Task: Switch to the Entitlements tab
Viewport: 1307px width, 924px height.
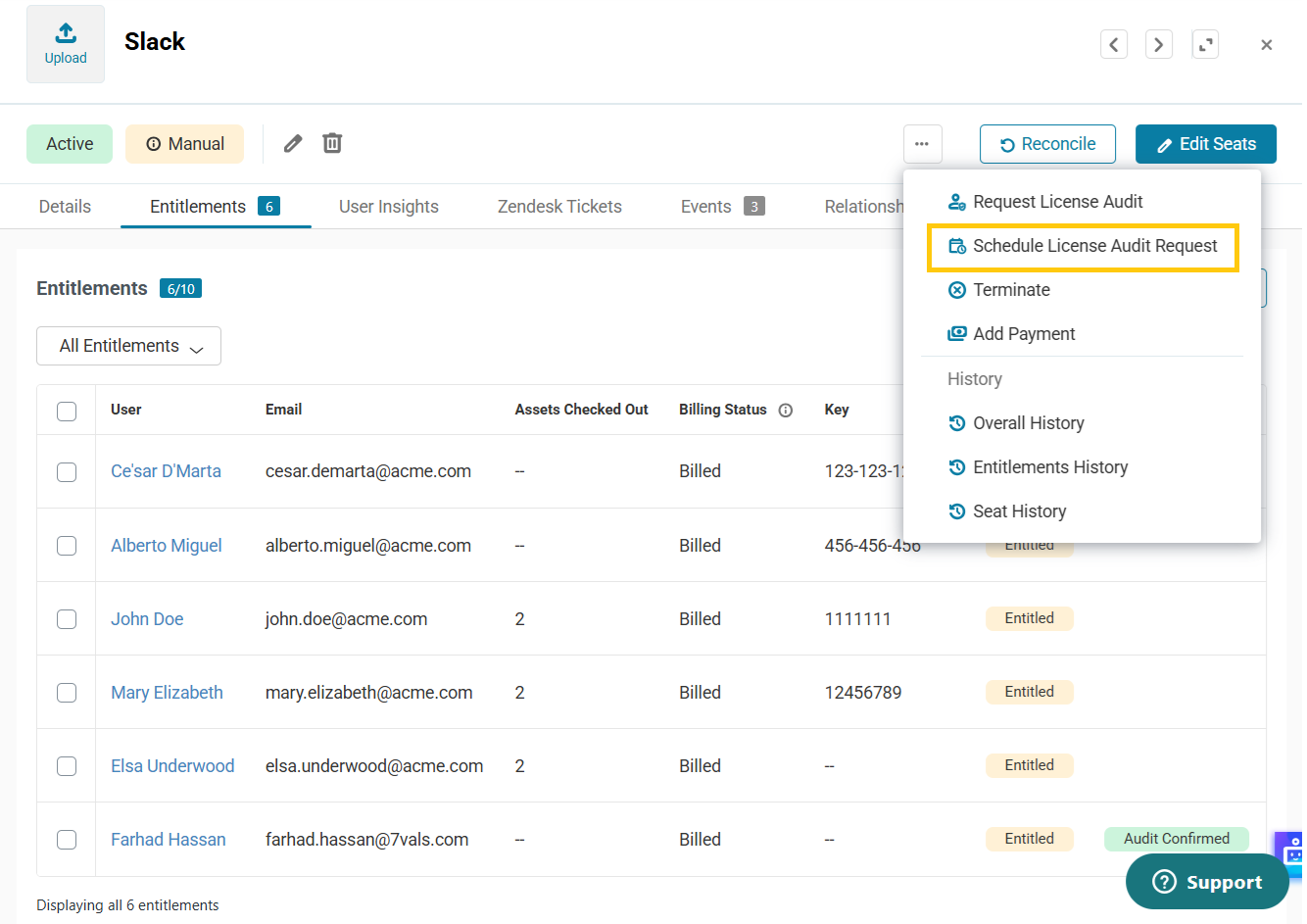Action: [216, 207]
